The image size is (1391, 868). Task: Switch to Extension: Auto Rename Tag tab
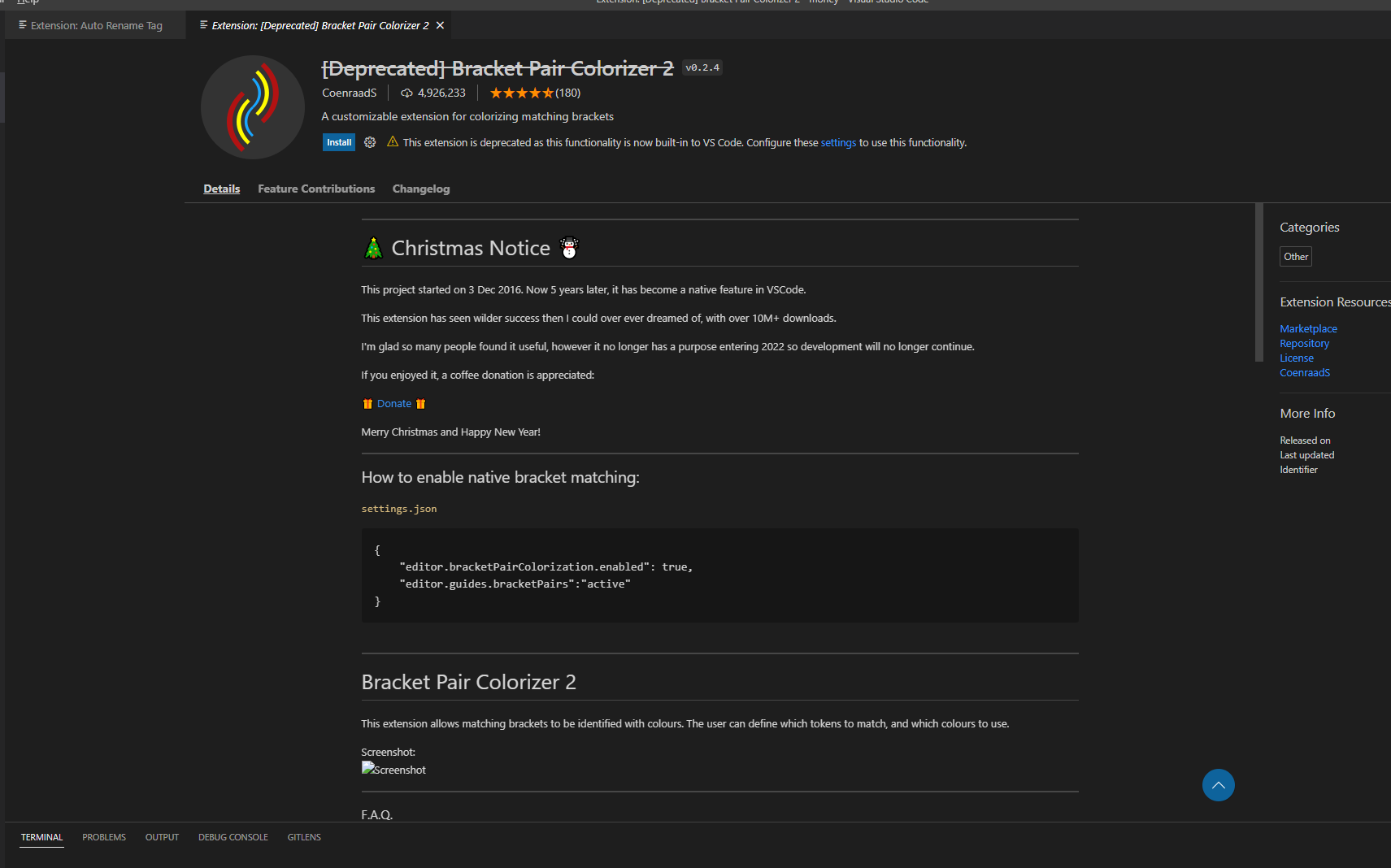[95, 25]
